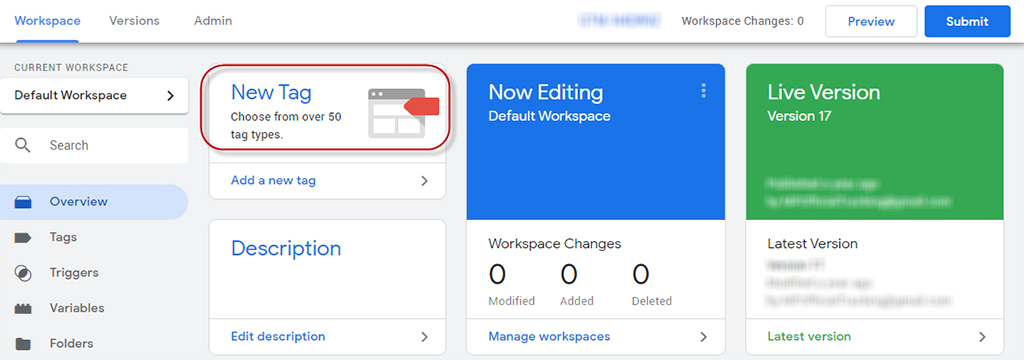Click the Preview button
Screen dimensions: 1024x360
tap(871, 22)
